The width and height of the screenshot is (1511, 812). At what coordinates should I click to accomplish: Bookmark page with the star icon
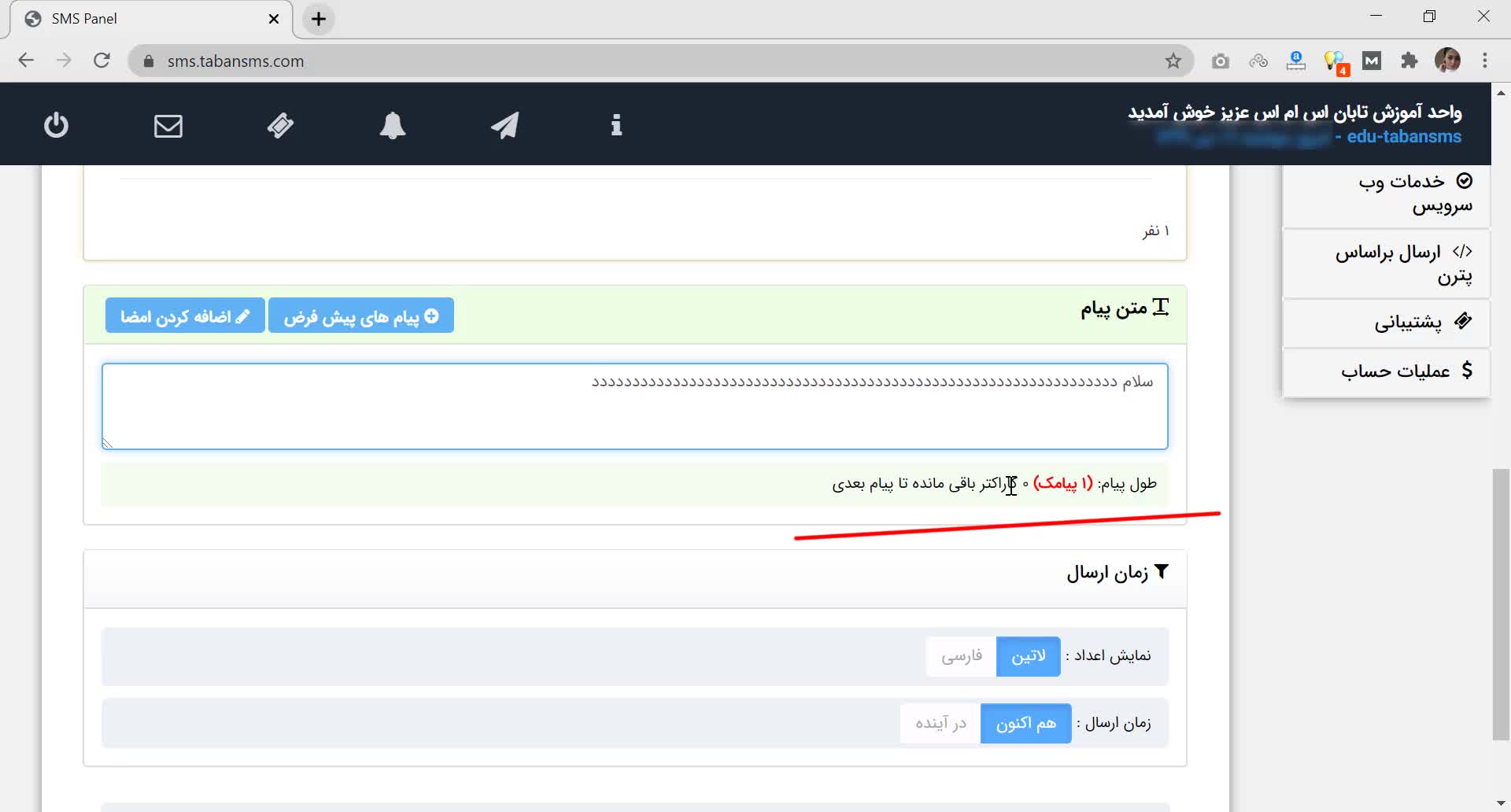(x=1173, y=61)
